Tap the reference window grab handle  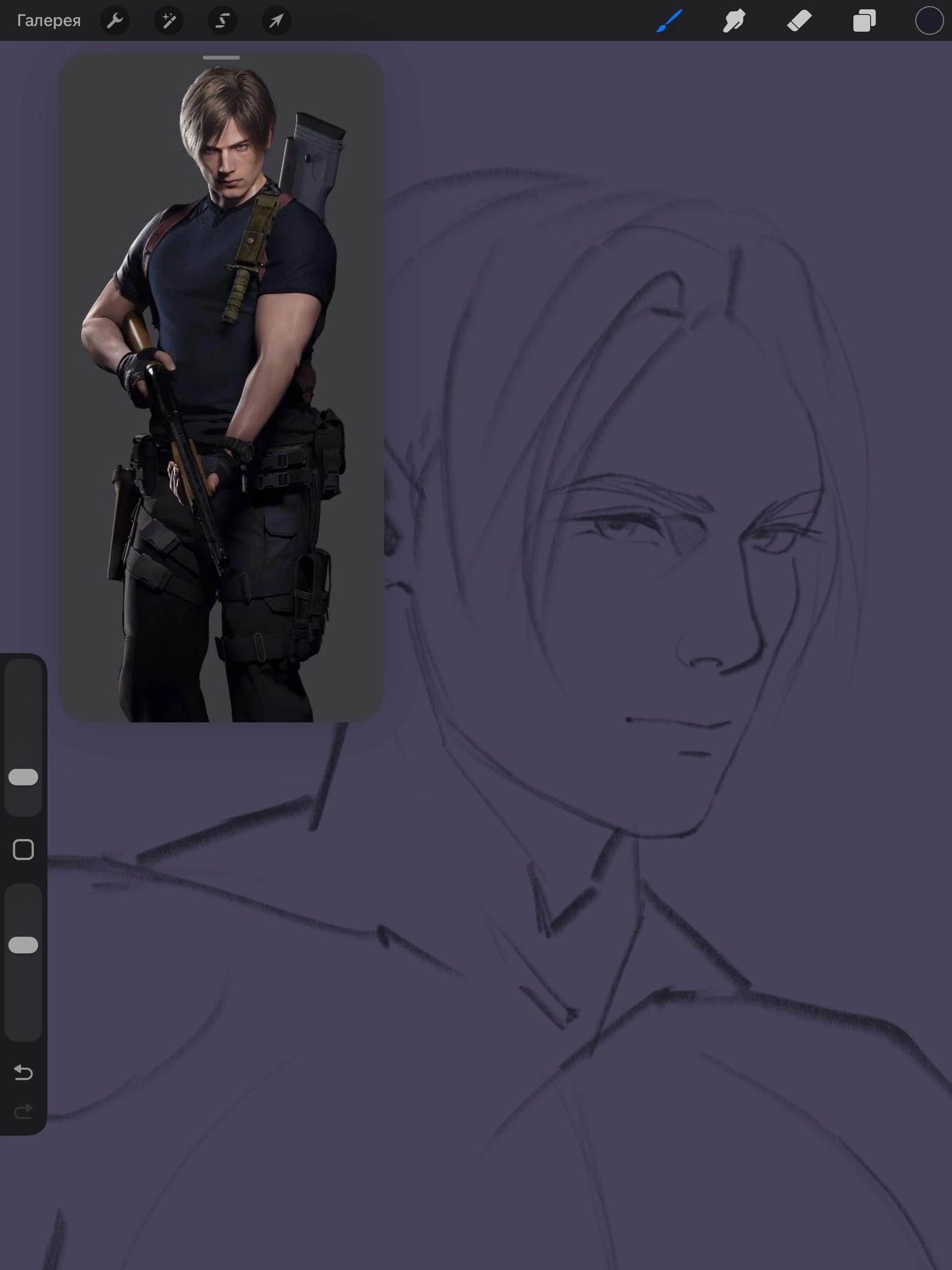tap(221, 58)
